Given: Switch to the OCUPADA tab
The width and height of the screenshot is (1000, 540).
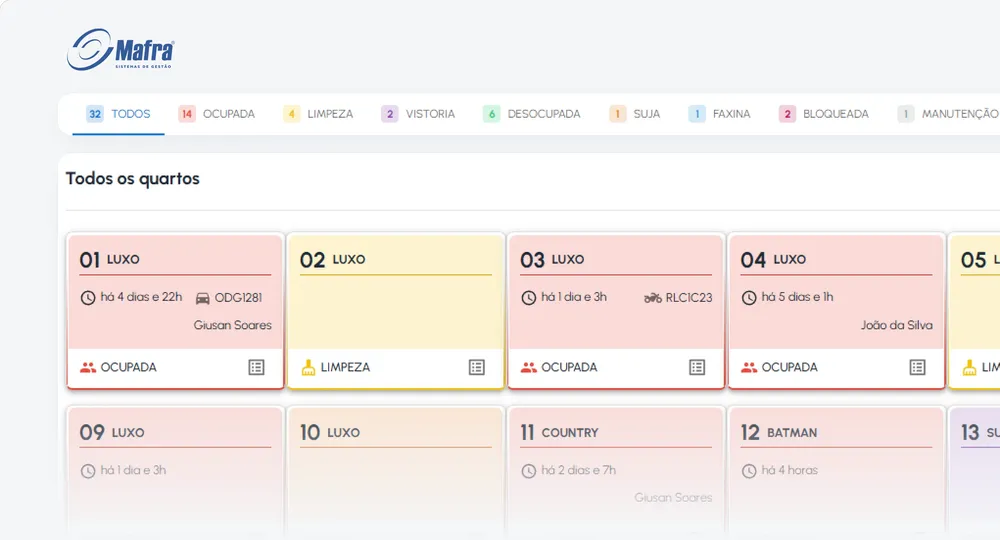Looking at the screenshot, I should coord(217,114).
